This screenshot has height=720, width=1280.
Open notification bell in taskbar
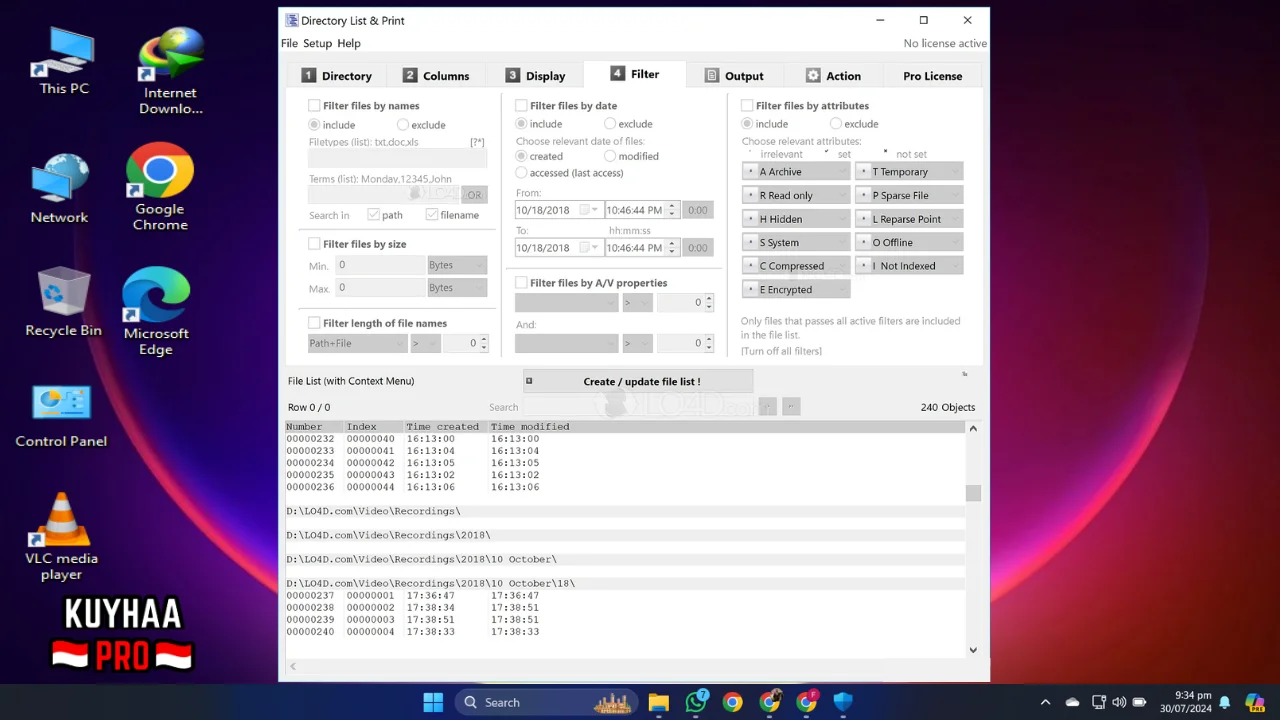tap(1225, 702)
